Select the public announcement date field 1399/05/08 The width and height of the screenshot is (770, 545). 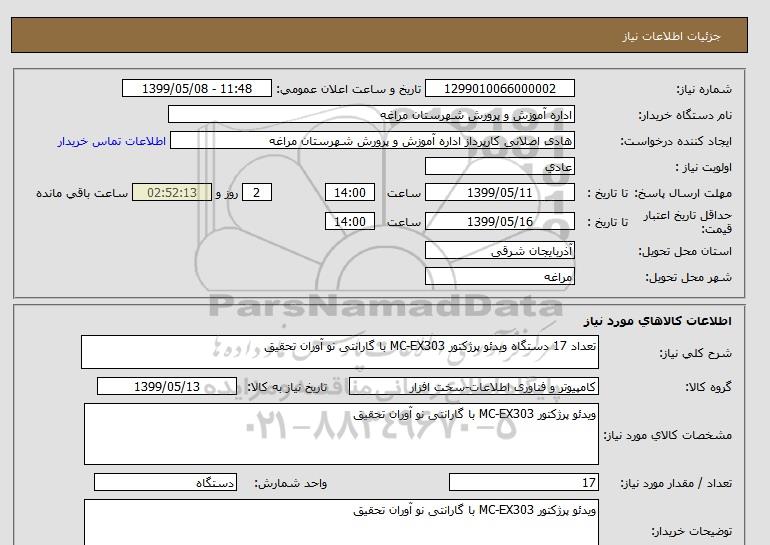pyautogui.click(x=196, y=89)
